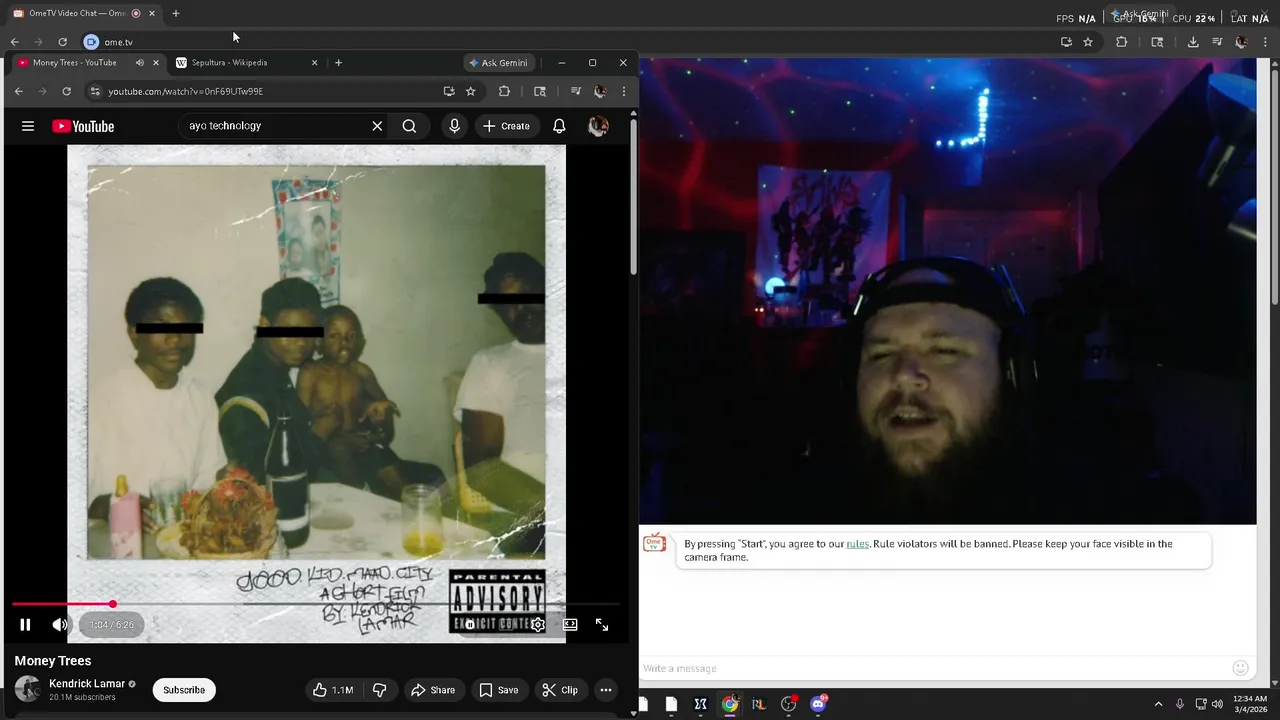Mute the video player volume

(60, 625)
